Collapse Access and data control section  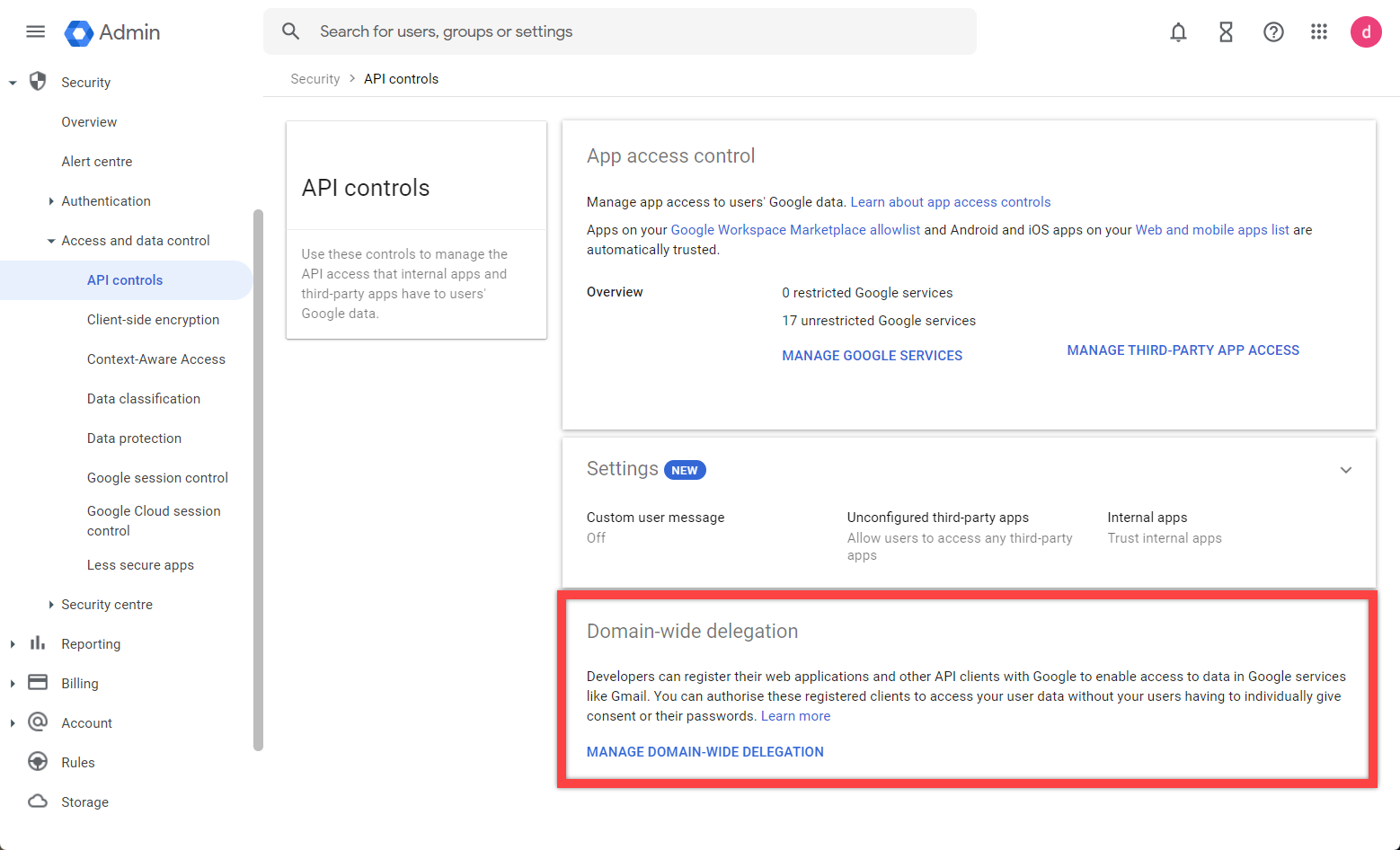tap(51, 241)
